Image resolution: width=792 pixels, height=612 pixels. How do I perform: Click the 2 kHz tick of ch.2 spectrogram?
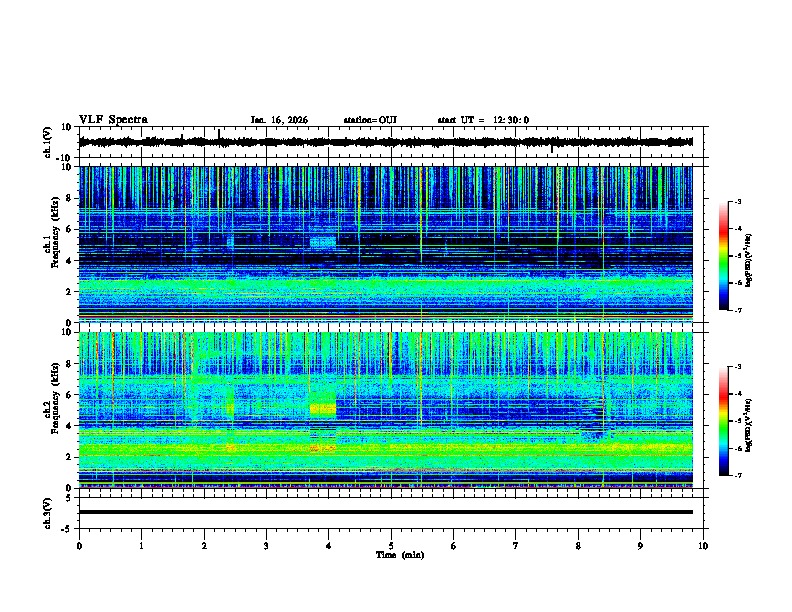tap(70, 457)
